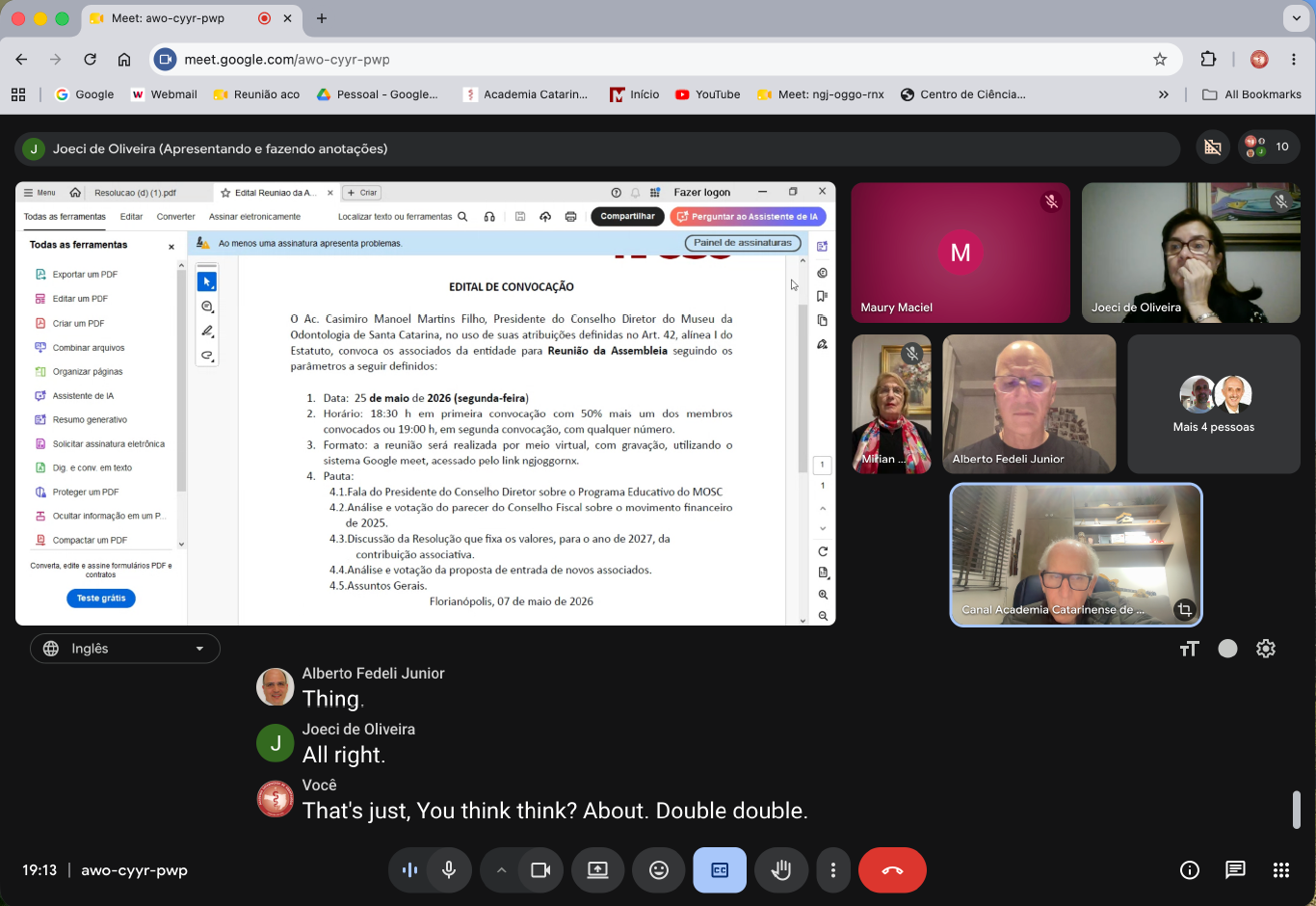This screenshot has height=906, width=1316.
Task: Open meeting details info icon
Action: [x=1190, y=870]
